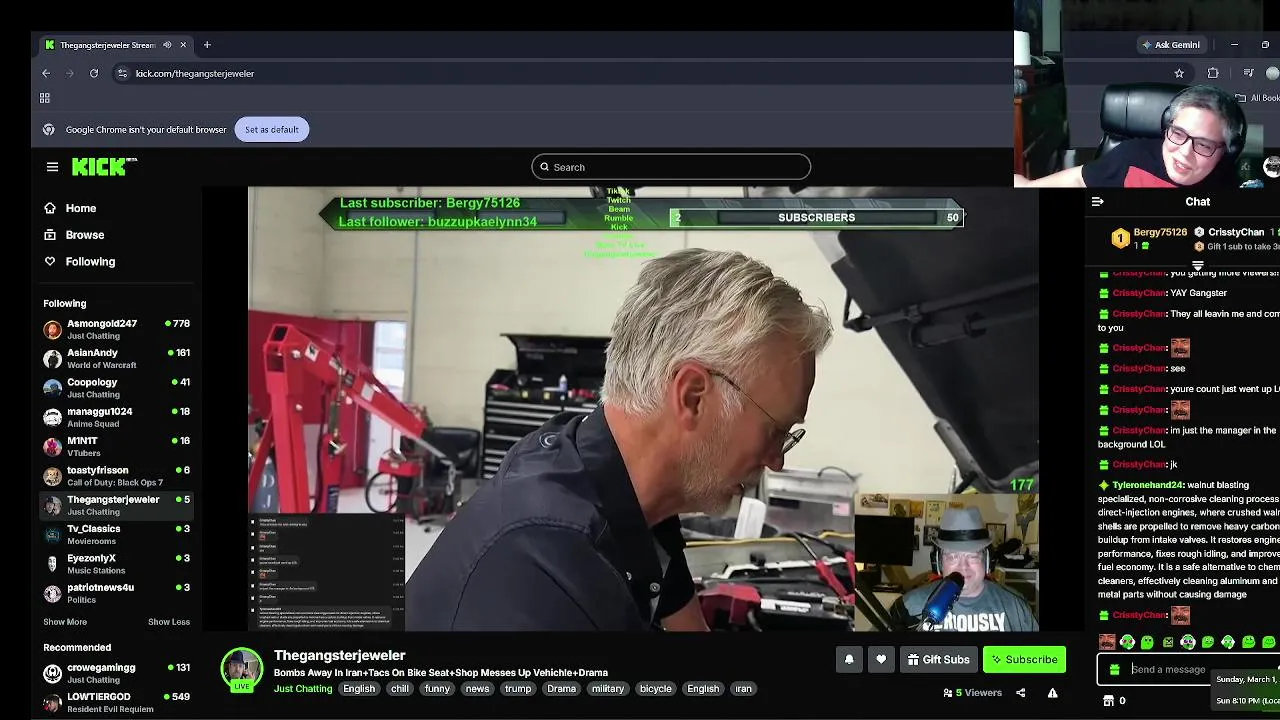Open a new tab with the plus button
The width and height of the screenshot is (1280, 720).
(x=207, y=45)
